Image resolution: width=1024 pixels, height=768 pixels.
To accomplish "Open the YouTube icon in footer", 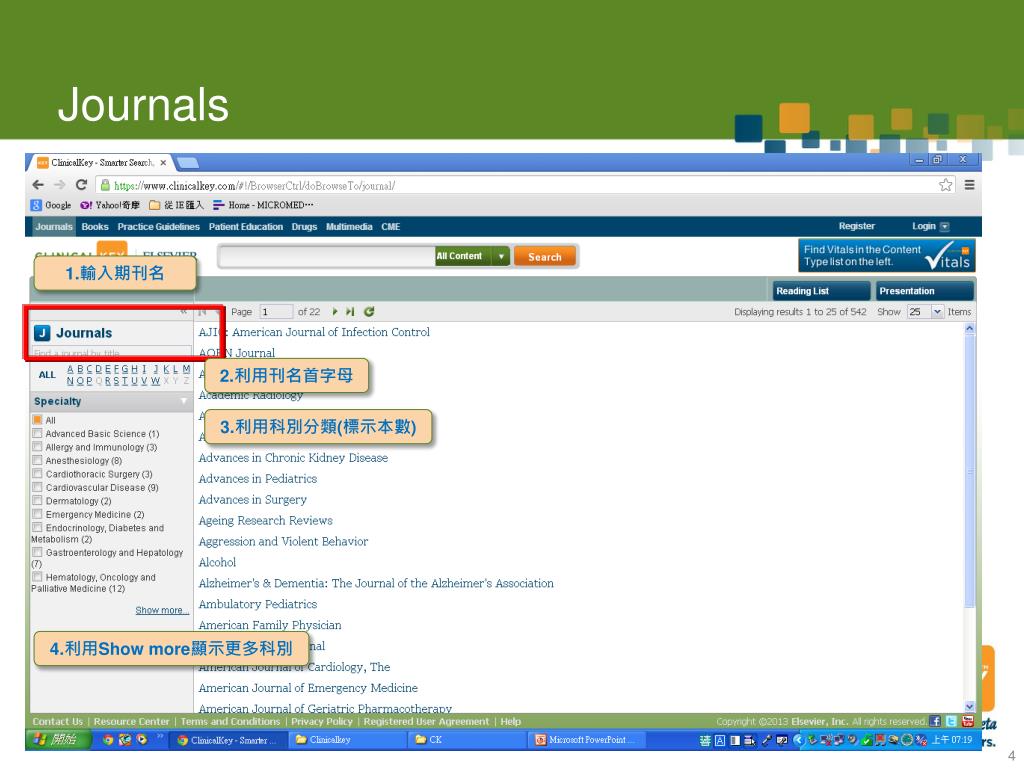I will 968,722.
